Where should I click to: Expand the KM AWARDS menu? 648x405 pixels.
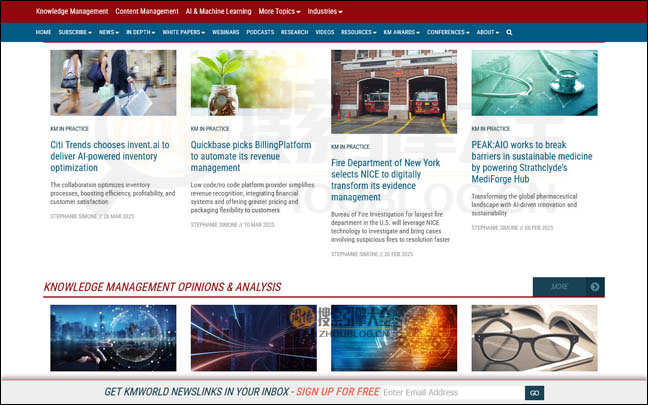(401, 32)
